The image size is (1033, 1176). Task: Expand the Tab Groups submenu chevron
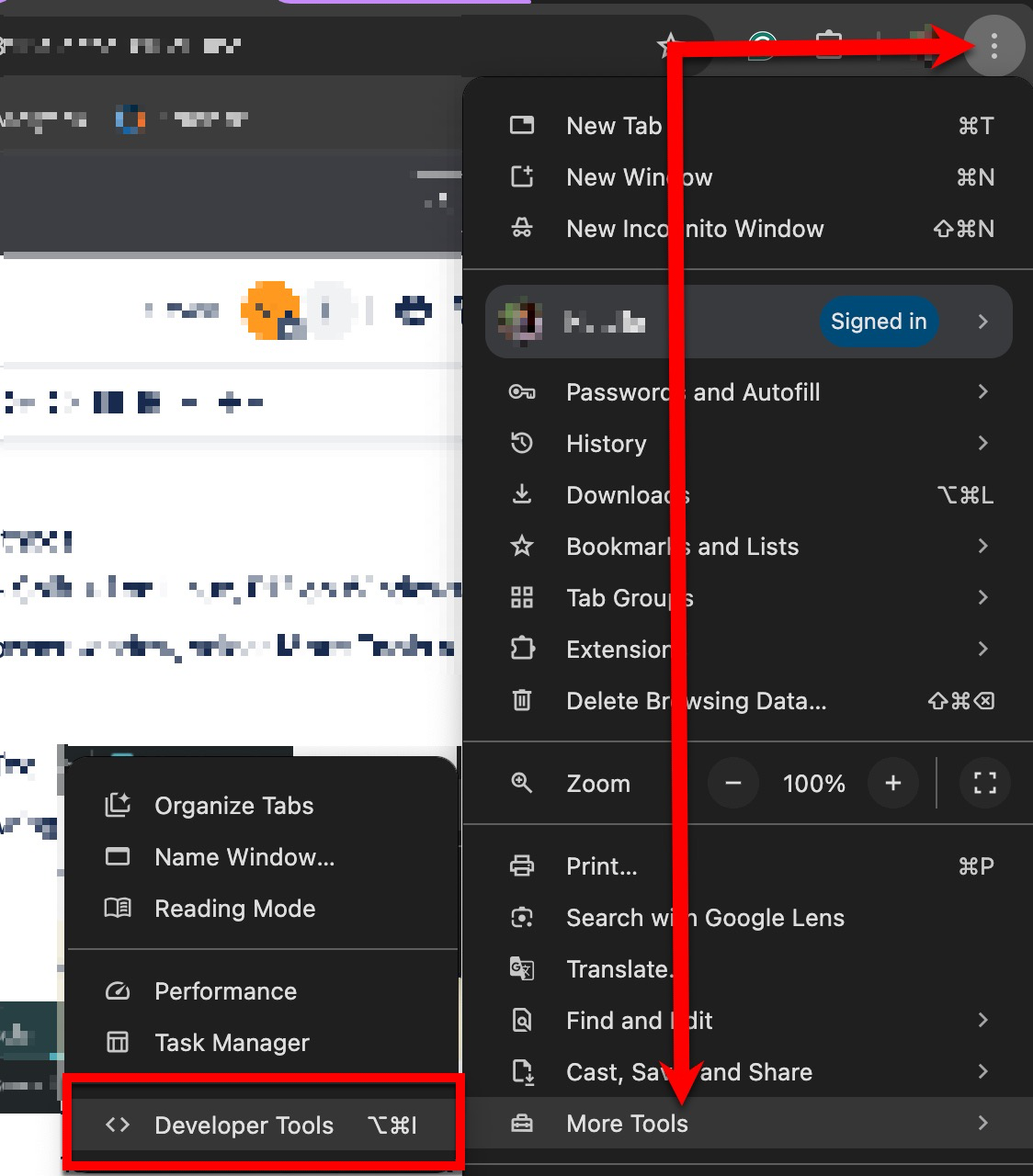(x=982, y=597)
